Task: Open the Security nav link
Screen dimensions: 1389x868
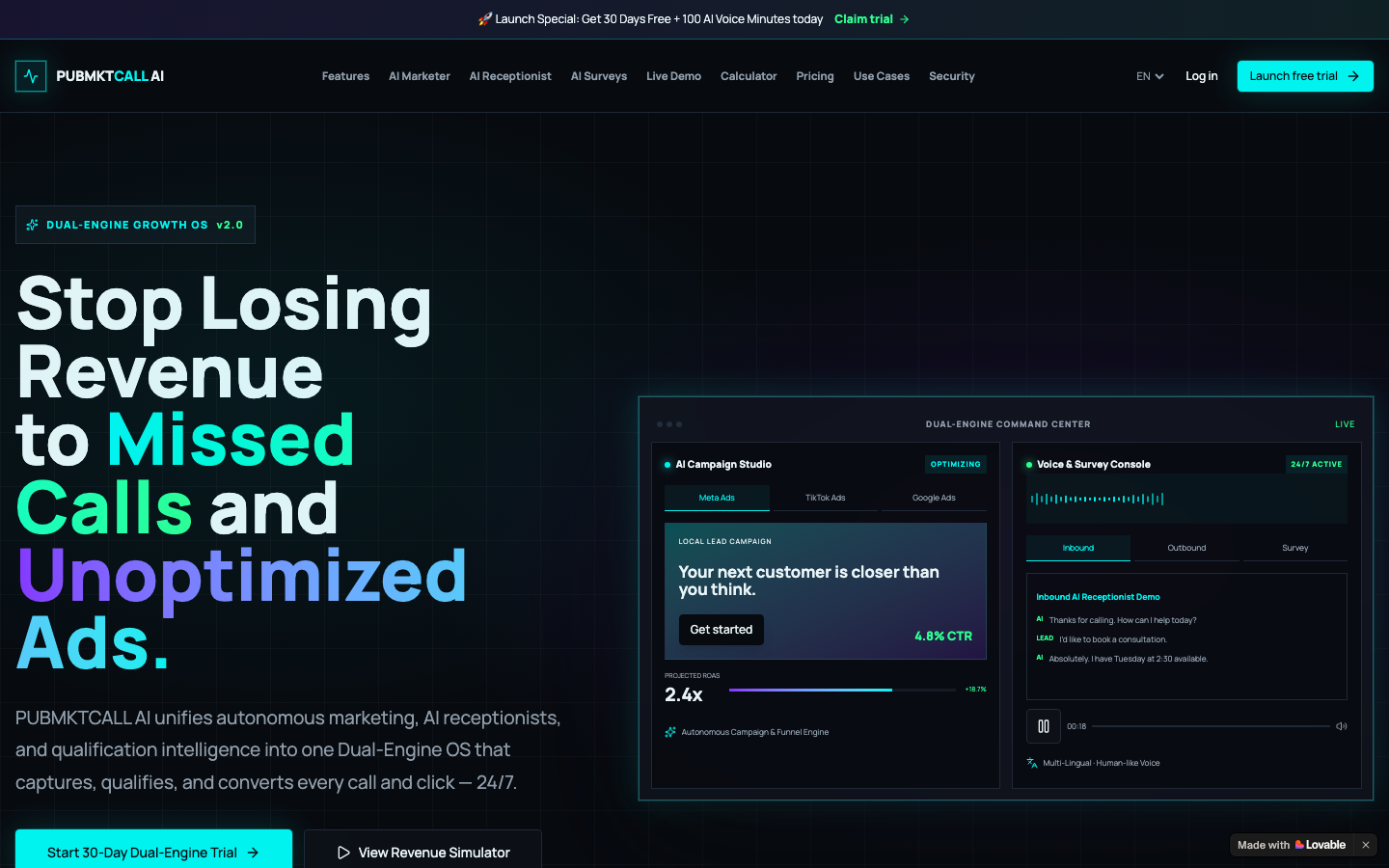Action: pyautogui.click(x=952, y=76)
